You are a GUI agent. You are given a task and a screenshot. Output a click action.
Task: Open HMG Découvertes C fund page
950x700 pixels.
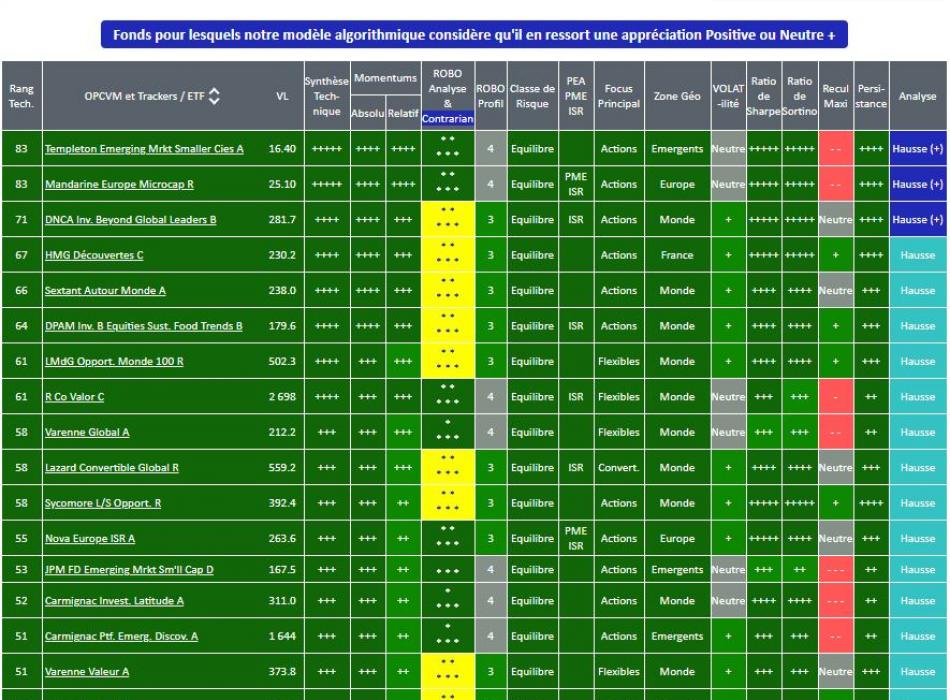tap(94, 255)
